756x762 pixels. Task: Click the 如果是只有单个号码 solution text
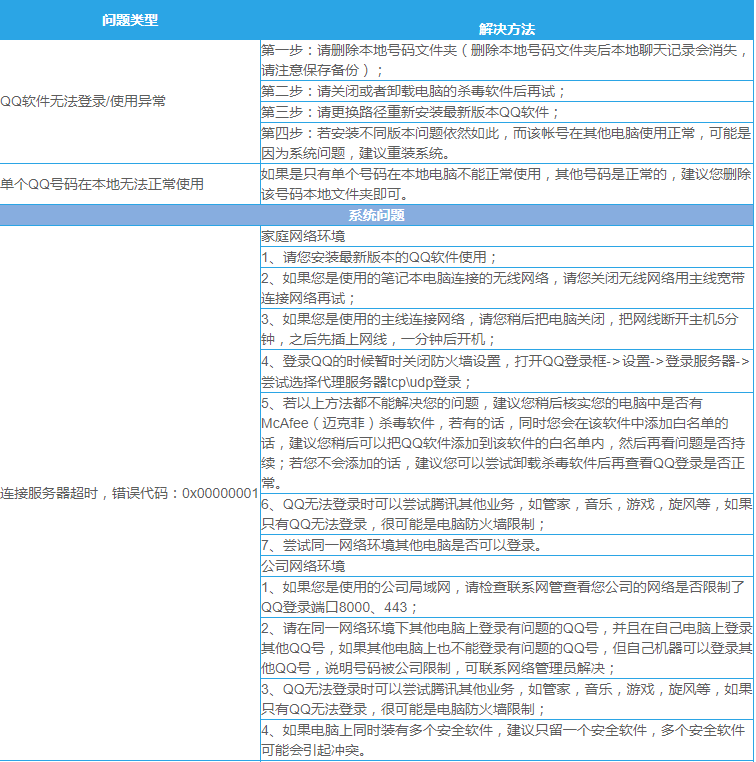pos(507,184)
